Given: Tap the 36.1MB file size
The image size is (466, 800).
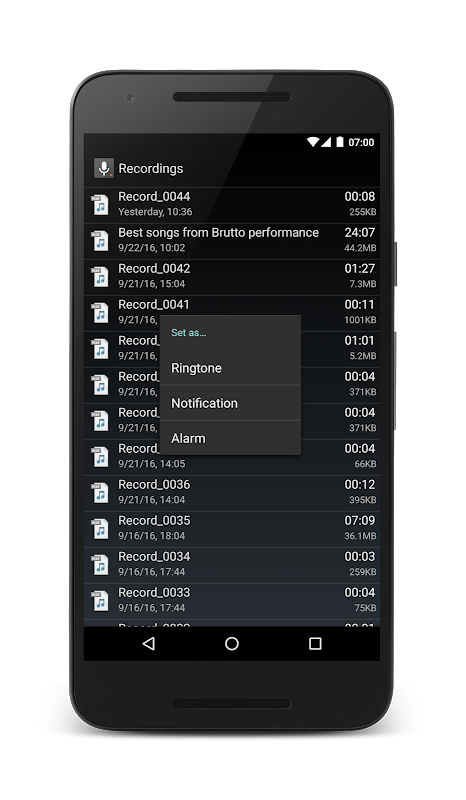Looking at the screenshot, I should click(x=360, y=536).
